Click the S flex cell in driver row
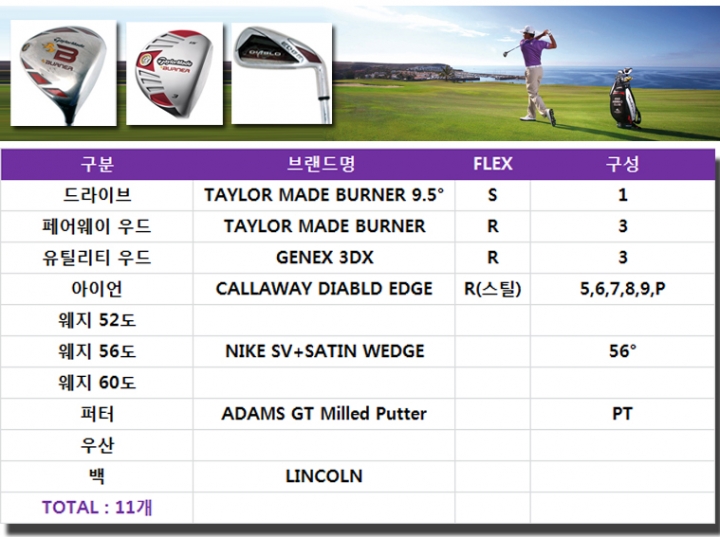This screenshot has height=537, width=720. 493,195
